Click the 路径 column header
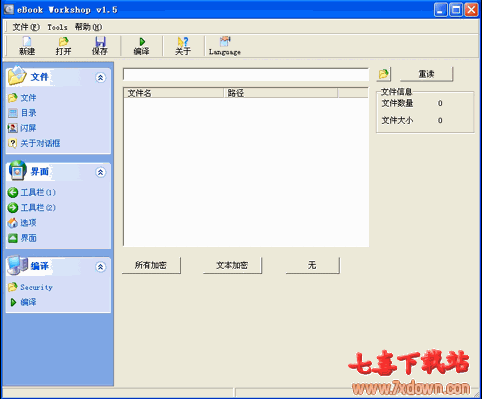 click(281, 93)
